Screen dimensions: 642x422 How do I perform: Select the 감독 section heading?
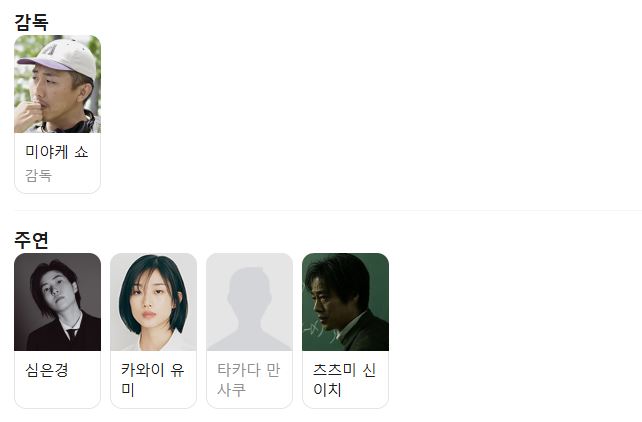[x=31, y=22]
